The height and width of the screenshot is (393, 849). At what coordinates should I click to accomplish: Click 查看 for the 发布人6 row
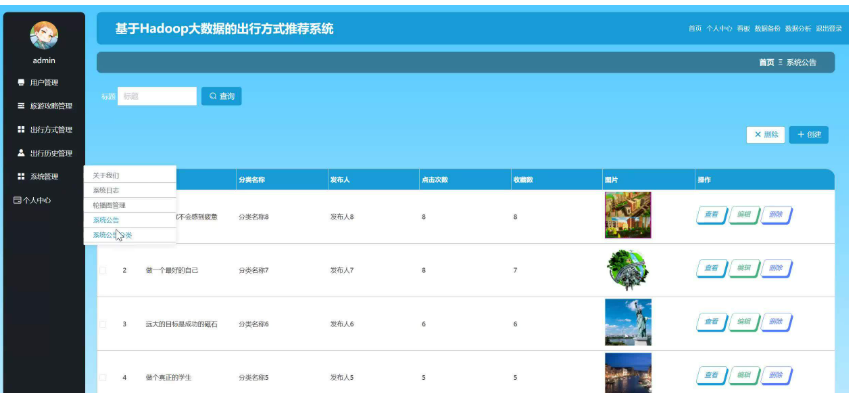[711, 322]
